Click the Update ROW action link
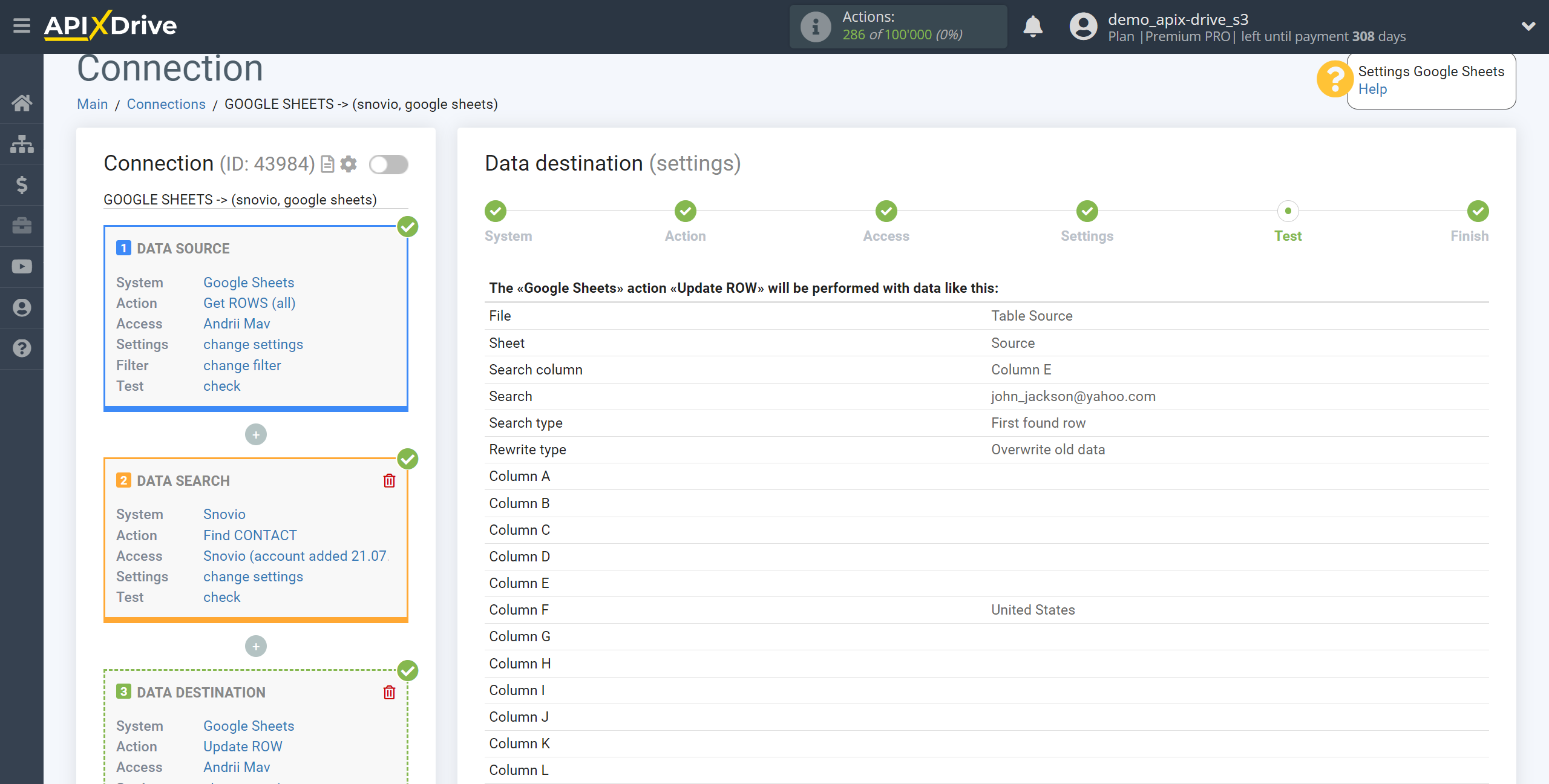The width and height of the screenshot is (1549, 784). coord(243,746)
